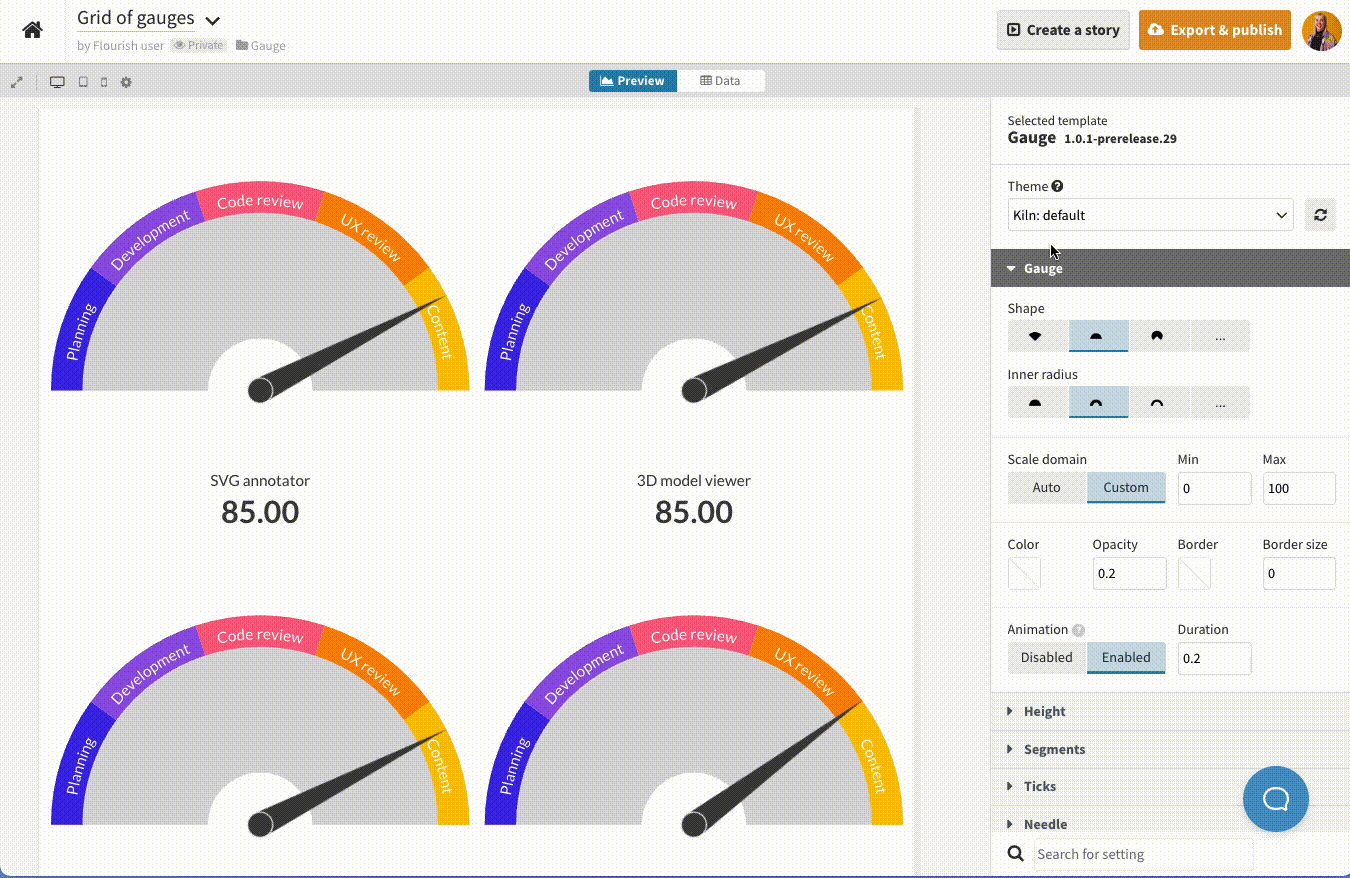Select the smallest inner radius option
This screenshot has height=878, width=1350.
1038,401
